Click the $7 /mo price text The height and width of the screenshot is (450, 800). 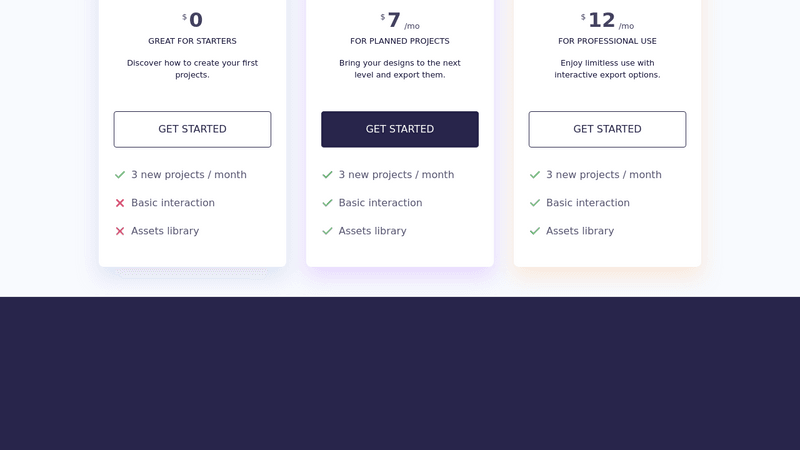[400, 21]
